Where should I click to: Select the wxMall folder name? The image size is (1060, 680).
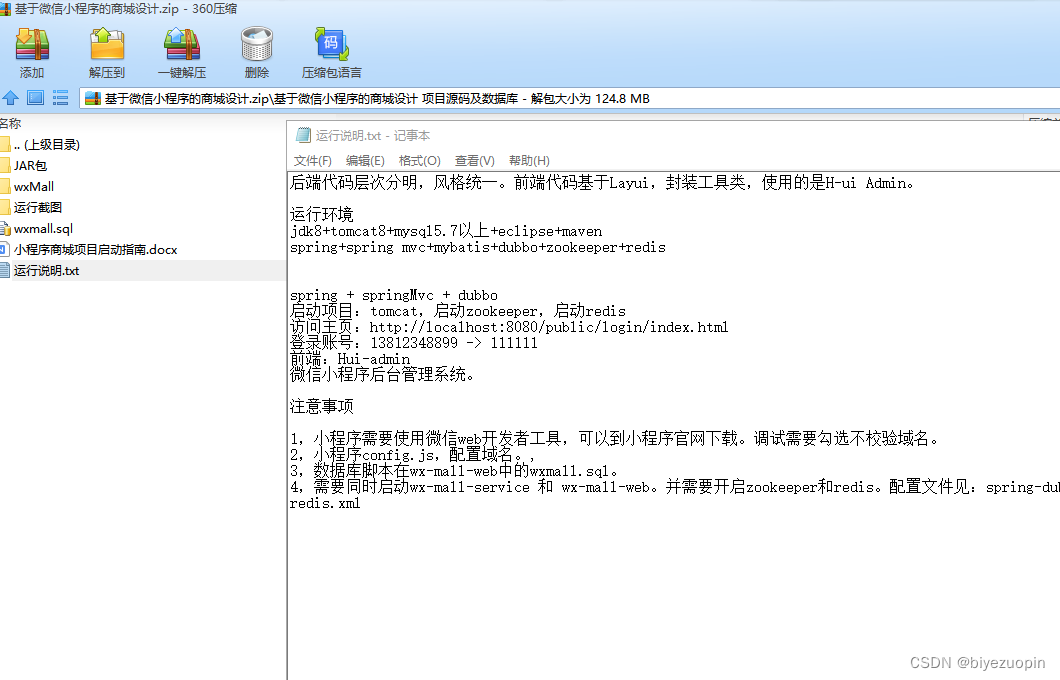[x=34, y=187]
